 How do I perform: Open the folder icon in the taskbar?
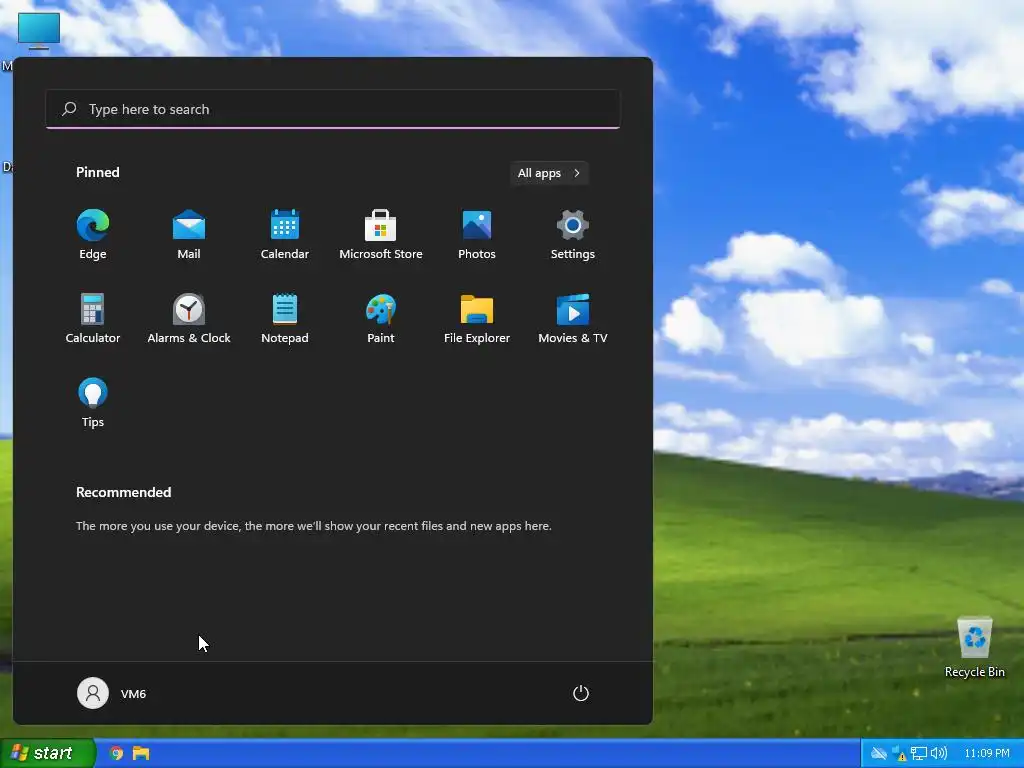pyautogui.click(x=141, y=753)
